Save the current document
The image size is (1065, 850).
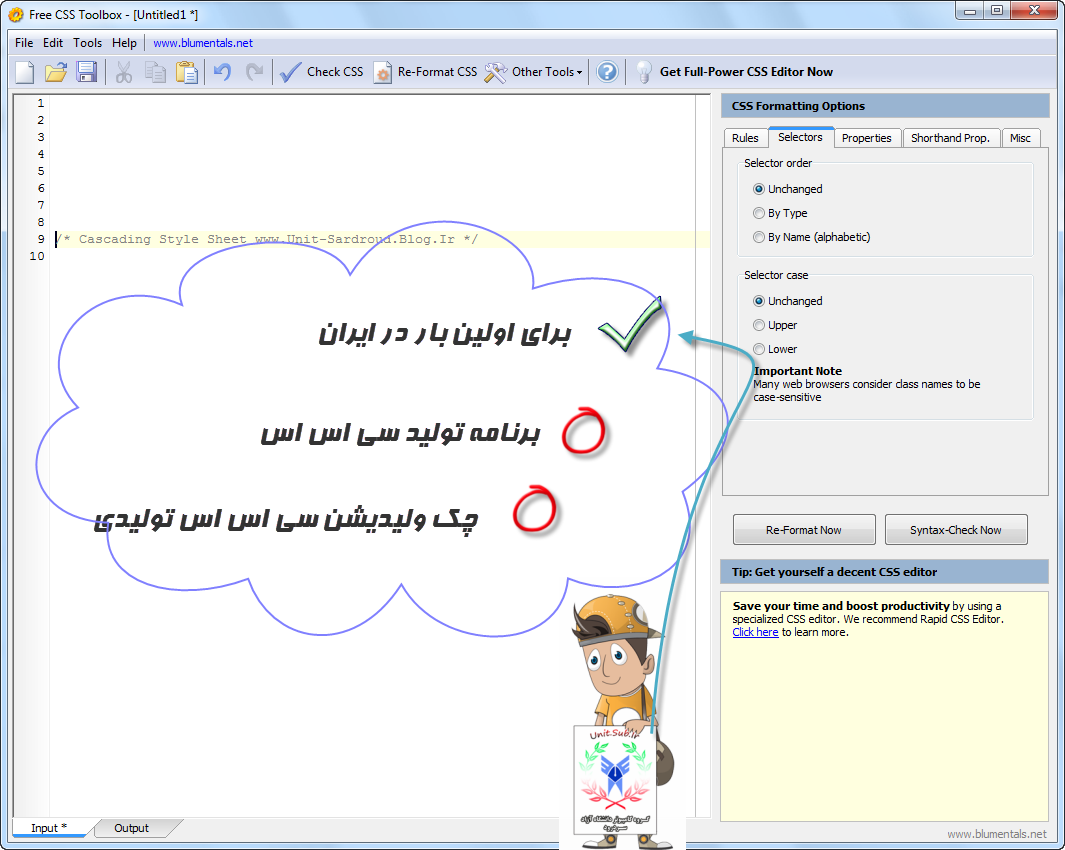[88, 71]
